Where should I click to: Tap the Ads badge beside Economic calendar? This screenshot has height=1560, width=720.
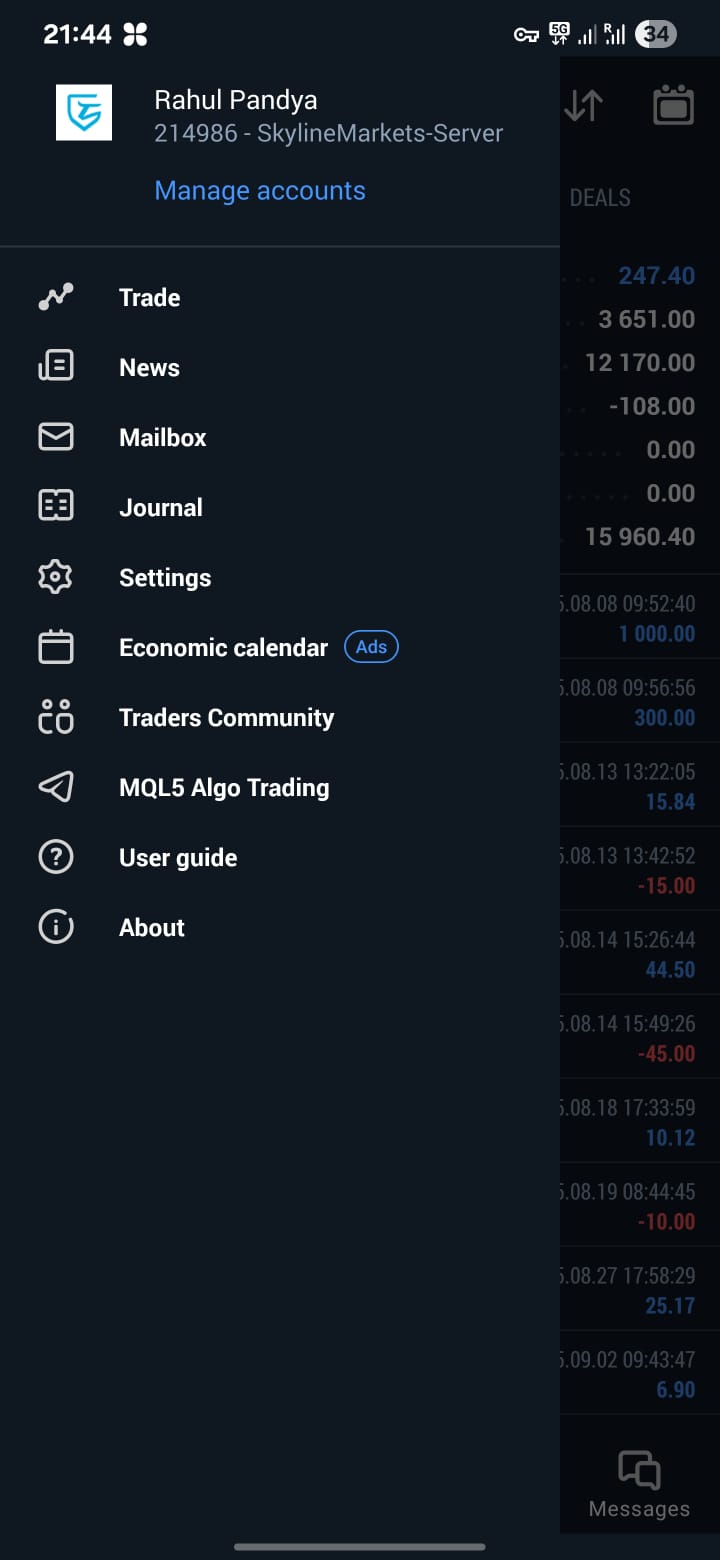[371, 647]
